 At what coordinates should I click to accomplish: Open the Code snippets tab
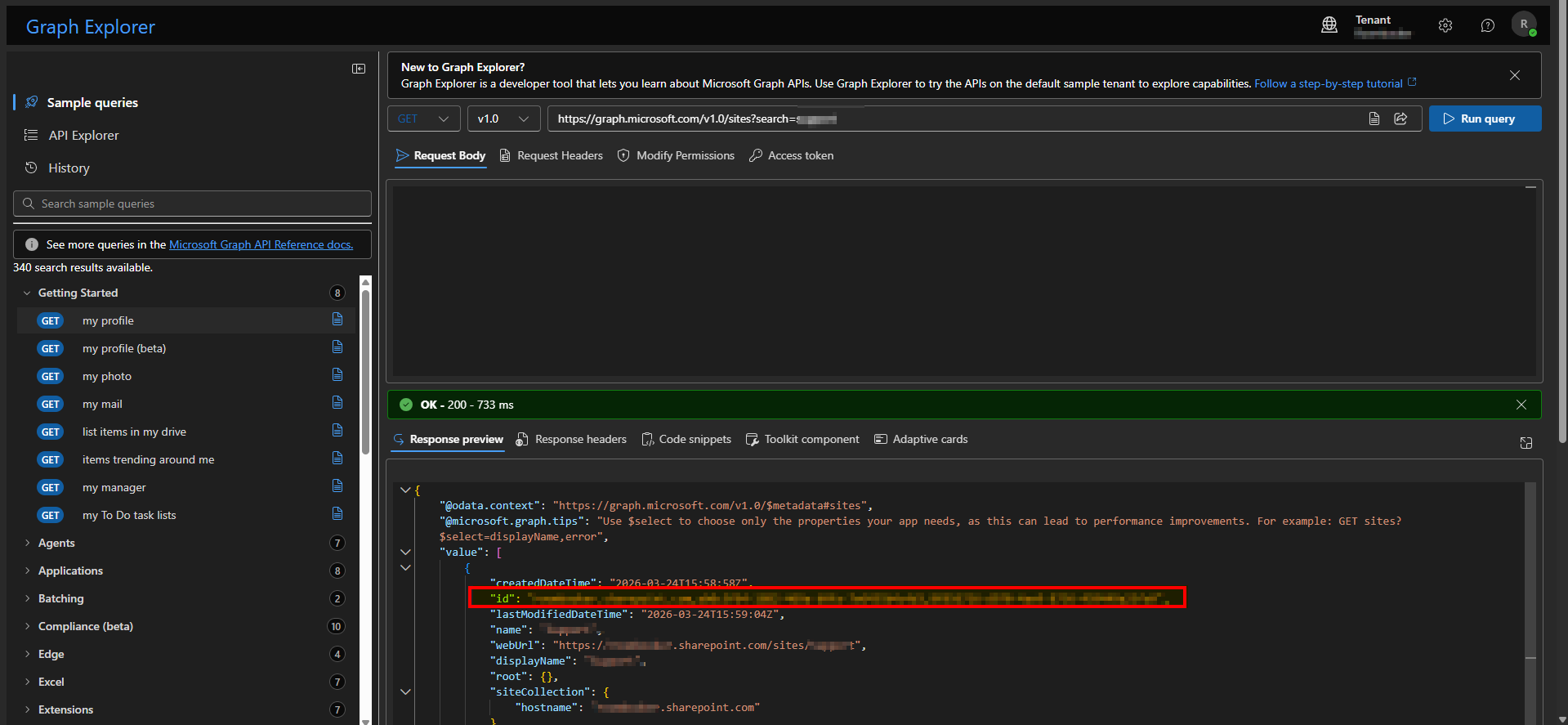point(686,439)
